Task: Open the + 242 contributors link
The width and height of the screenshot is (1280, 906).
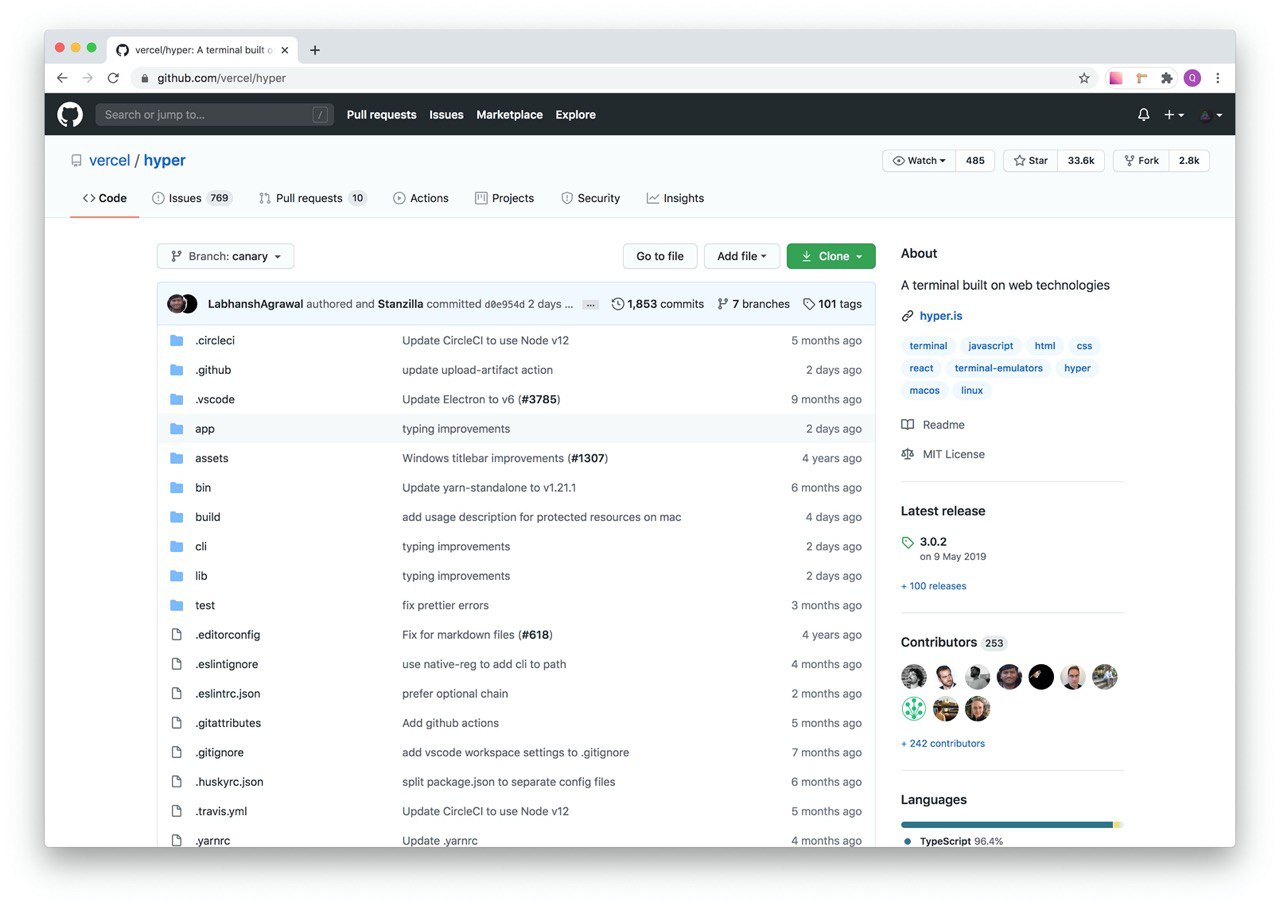Action: 943,744
